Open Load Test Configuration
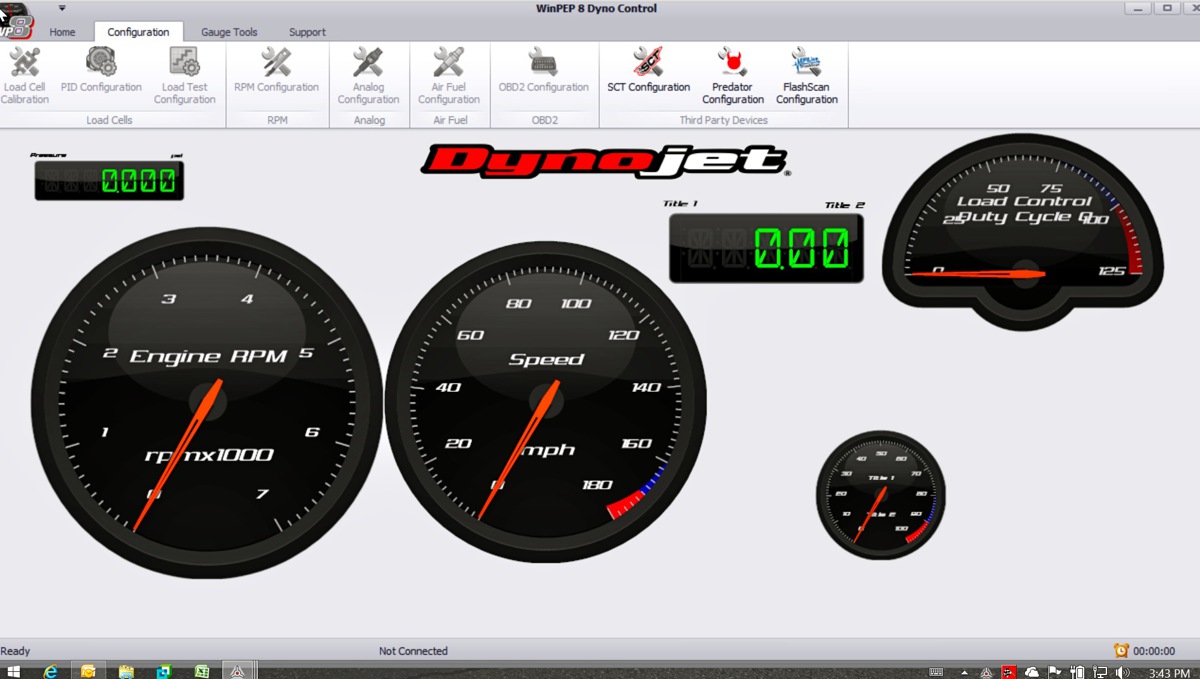This screenshot has height=679, width=1200. 184,76
